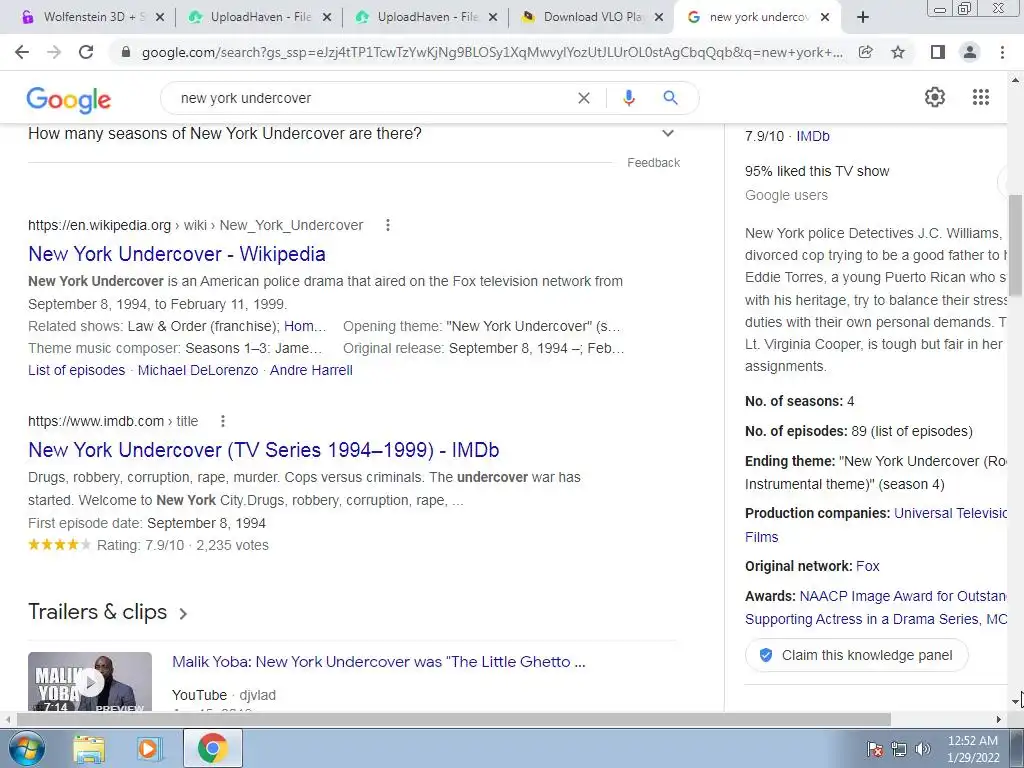Open the volume control in system tray
Screen dimensions: 1024x768
922,749
